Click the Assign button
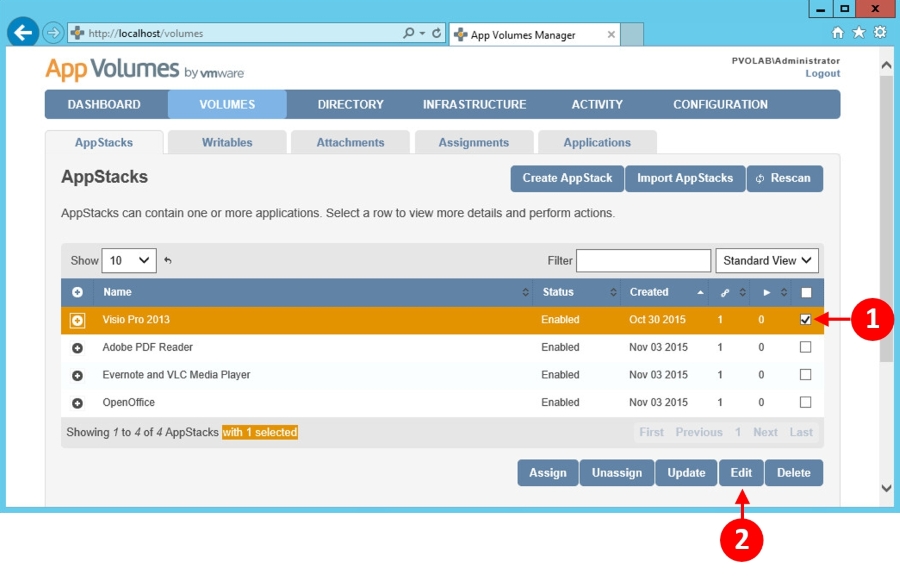 (x=548, y=473)
